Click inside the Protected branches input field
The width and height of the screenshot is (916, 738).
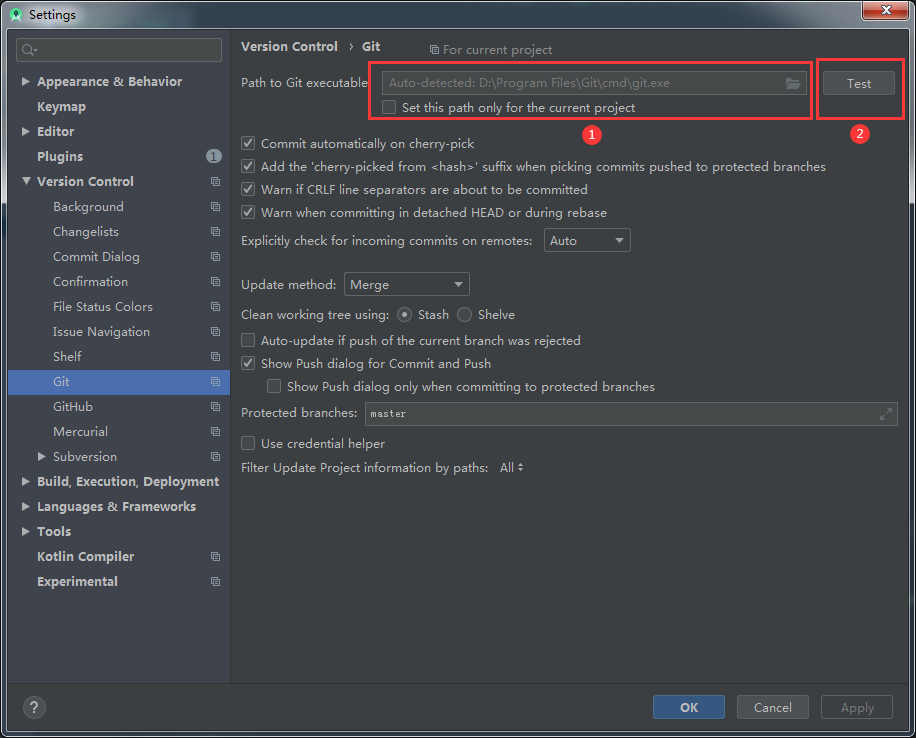600,414
